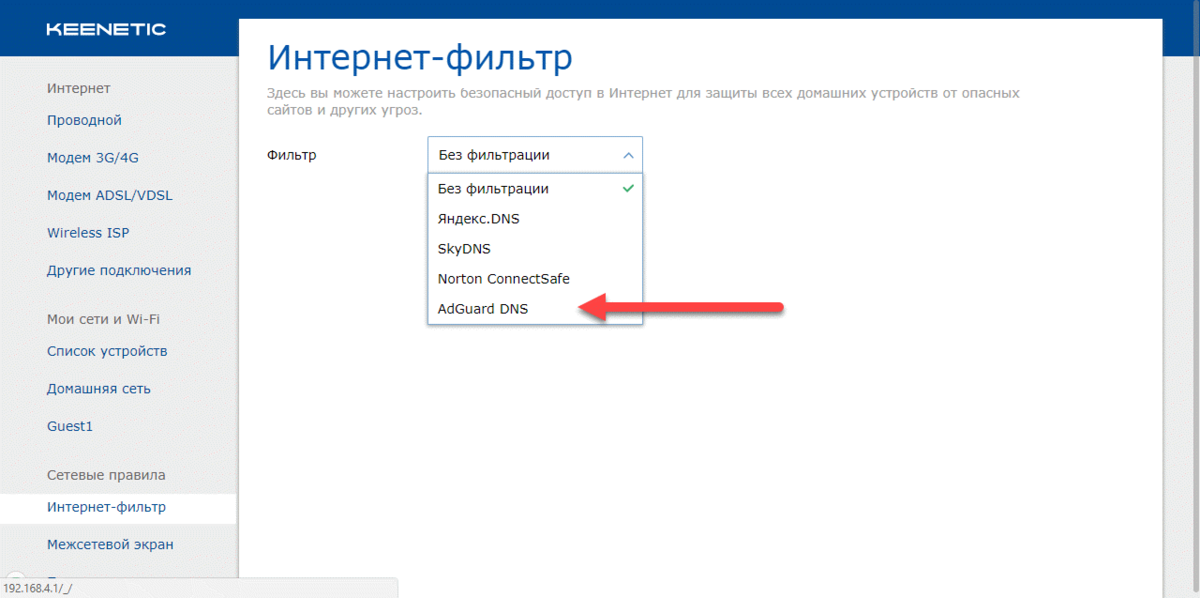Open Межсетевой экран page
Screen dimensions: 1200x598
110,545
